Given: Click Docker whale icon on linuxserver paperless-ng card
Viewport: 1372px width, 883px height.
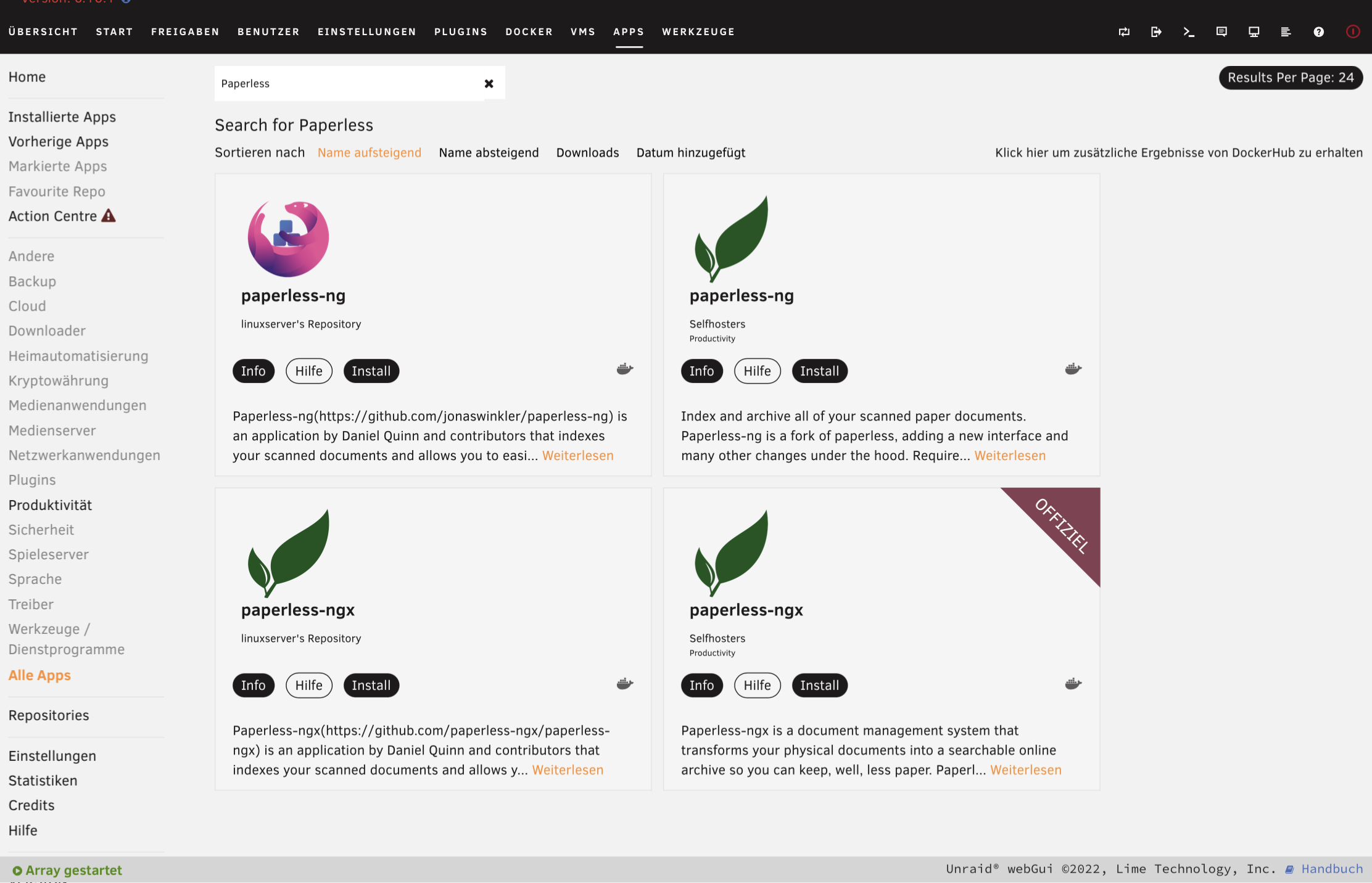Looking at the screenshot, I should pyautogui.click(x=625, y=369).
